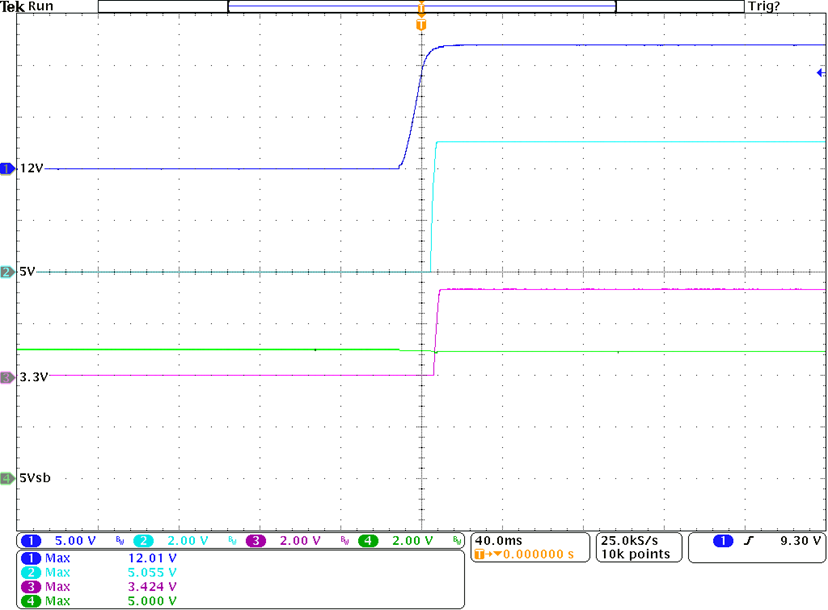The width and height of the screenshot is (828, 610).
Task: Click the 5Vsb waveform label
Action: pos(35,478)
